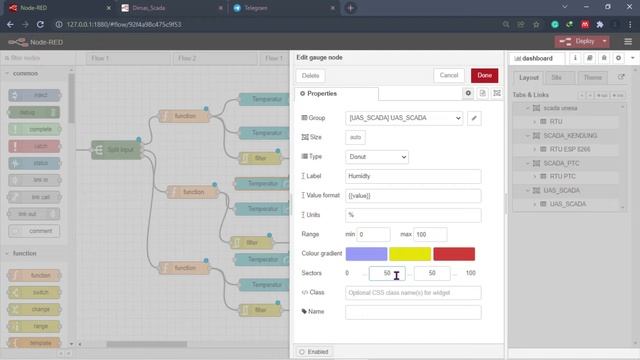Select RTU PTC group in tree
Image resolution: width=640 pixels, height=360 pixels.
pyautogui.click(x=562, y=176)
